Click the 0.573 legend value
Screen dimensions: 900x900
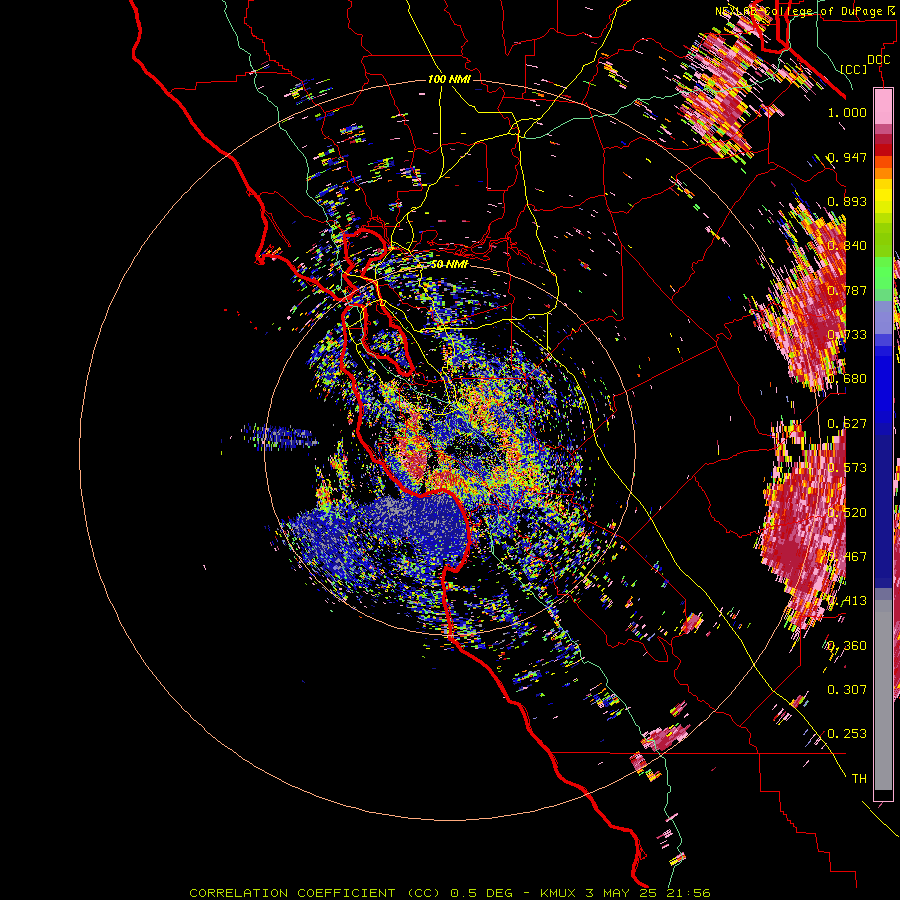847,468
